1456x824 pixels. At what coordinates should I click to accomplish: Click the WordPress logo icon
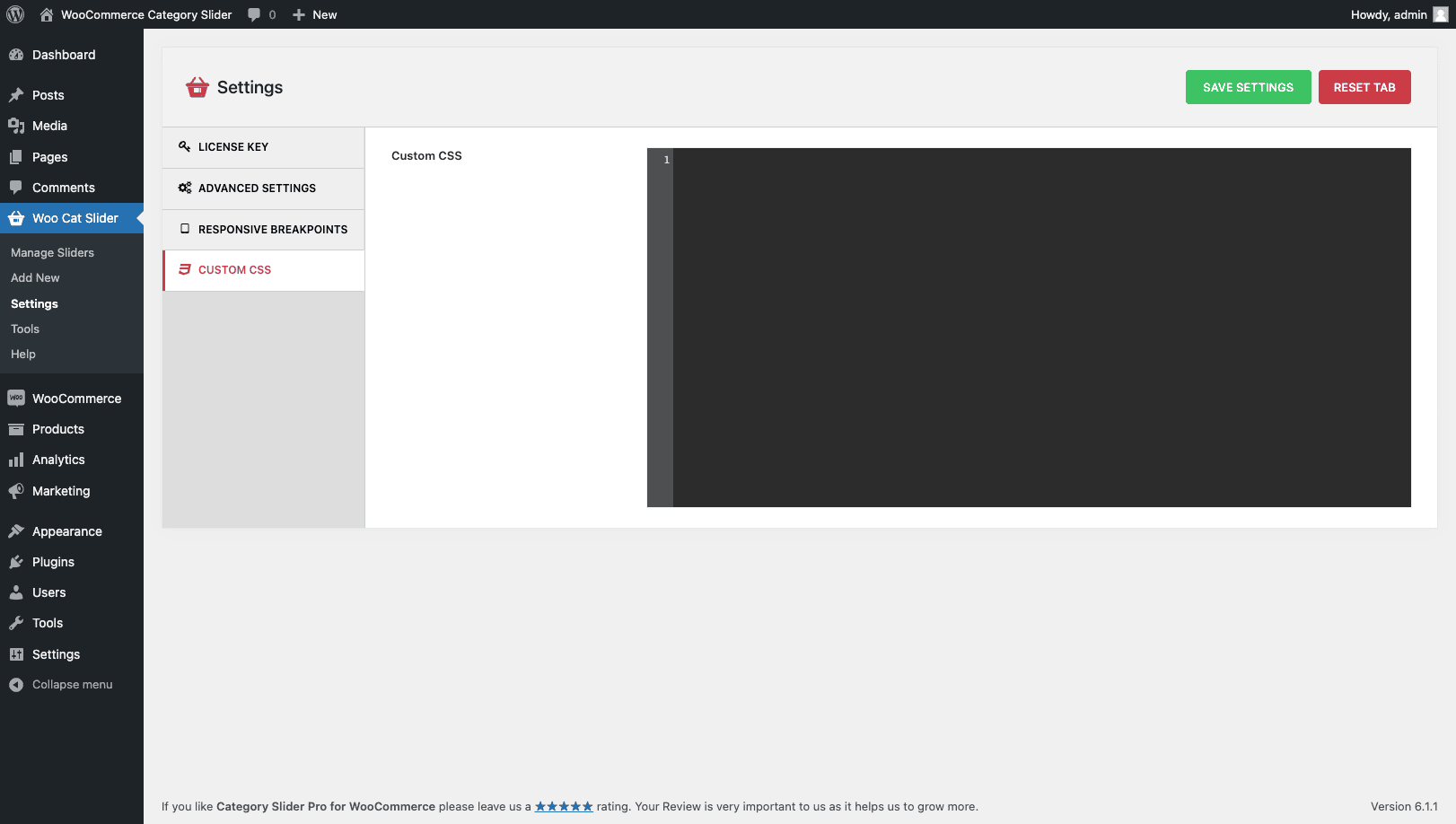(15, 14)
